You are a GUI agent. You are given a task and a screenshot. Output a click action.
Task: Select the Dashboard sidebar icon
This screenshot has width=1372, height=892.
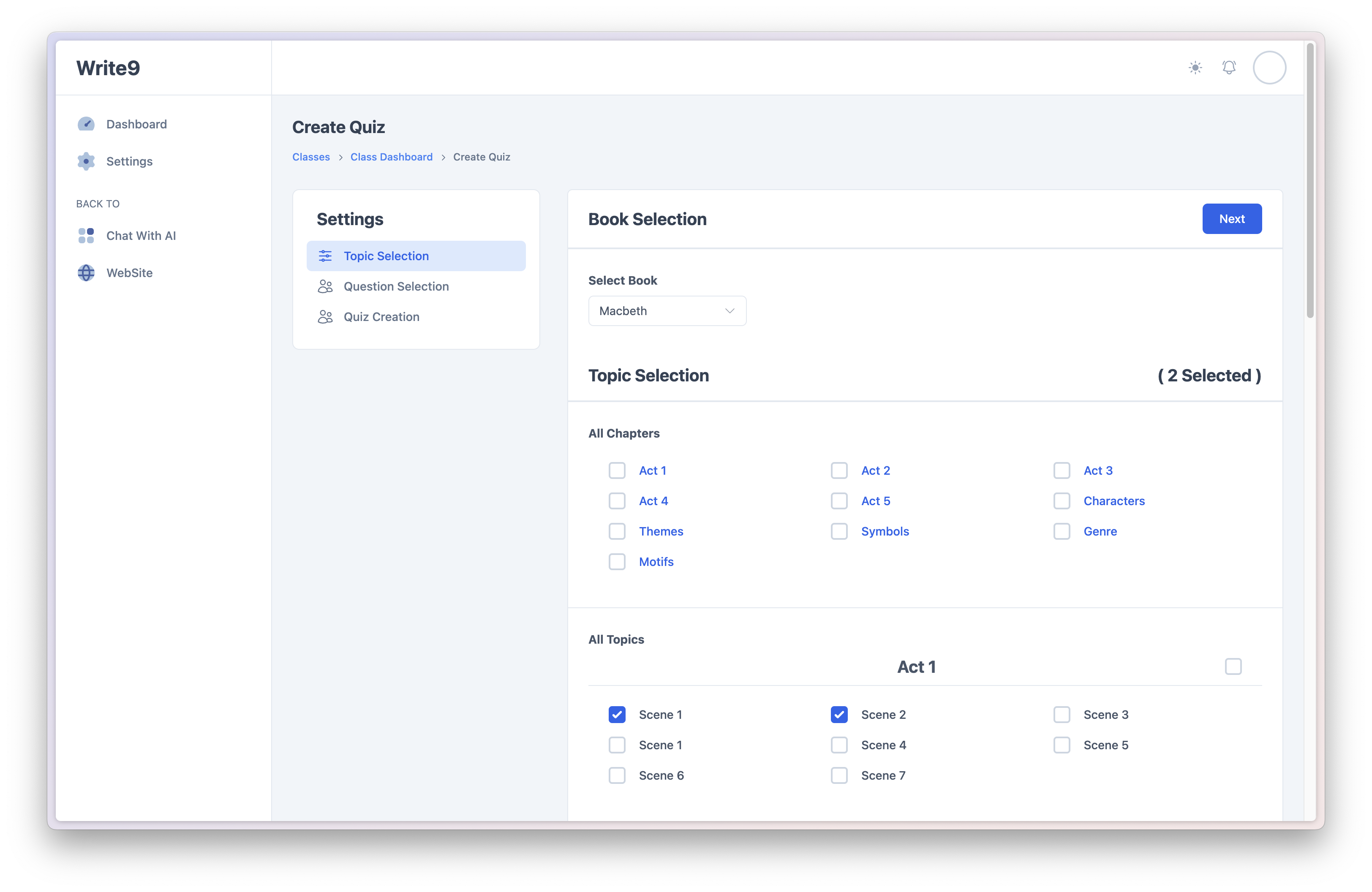click(86, 123)
